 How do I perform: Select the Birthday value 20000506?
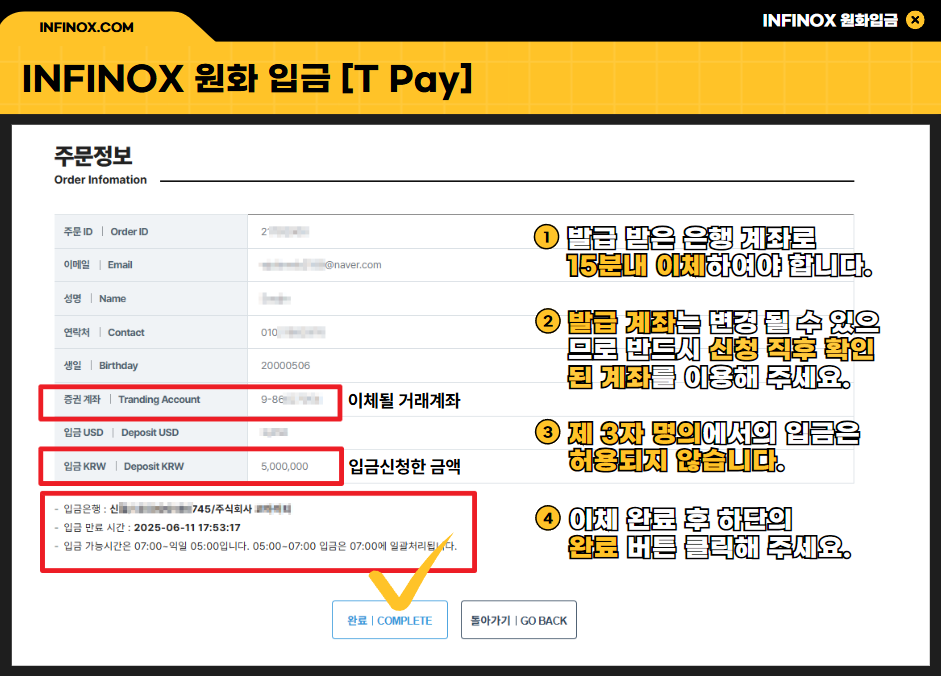click(286, 366)
